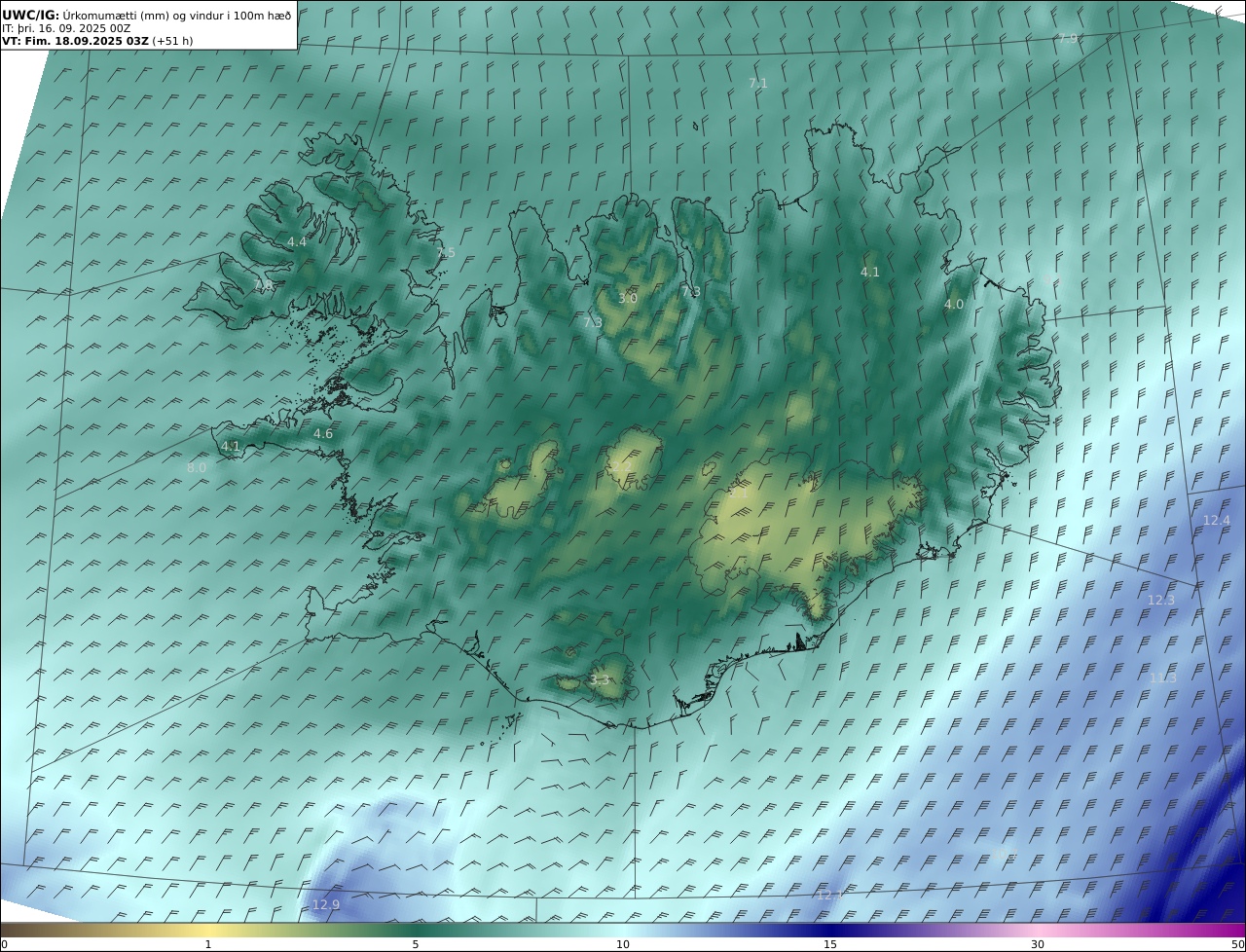Click the 4.1 value beside the 8.0 label
Image resolution: width=1246 pixels, height=952 pixels.
point(231,447)
